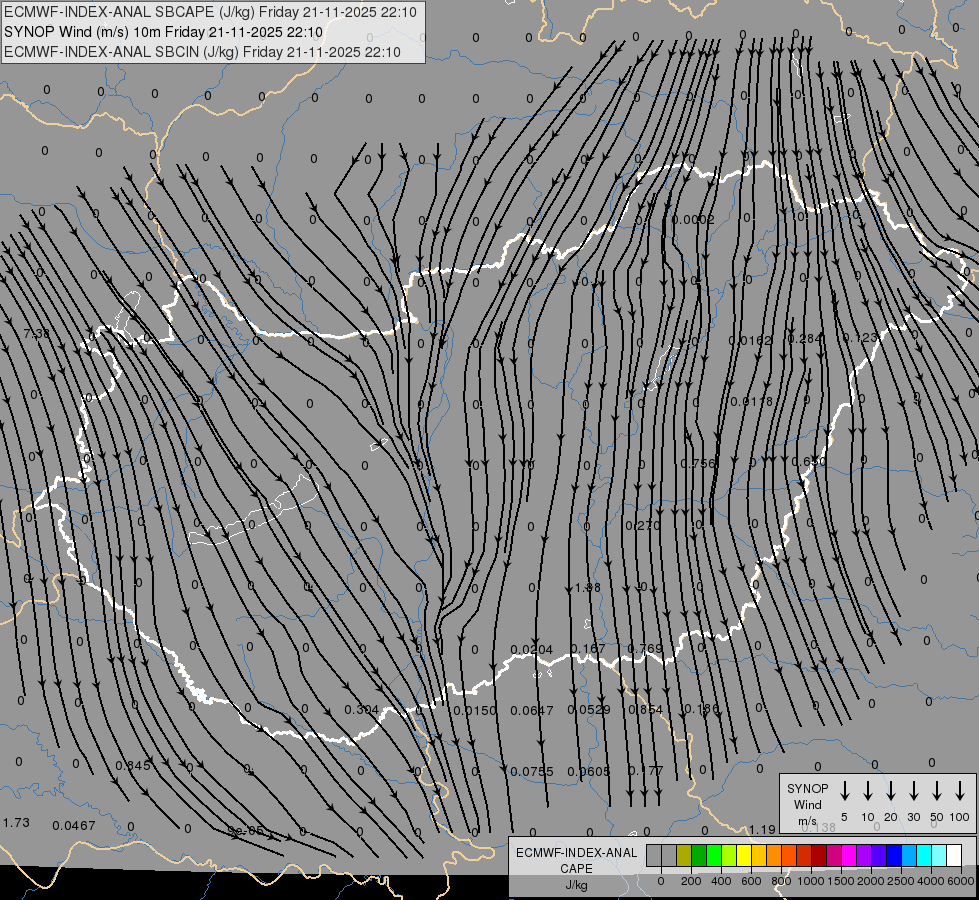The width and height of the screenshot is (979, 900).
Task: Click the 100 m/s wind arrow in legend
Action: tap(960, 791)
